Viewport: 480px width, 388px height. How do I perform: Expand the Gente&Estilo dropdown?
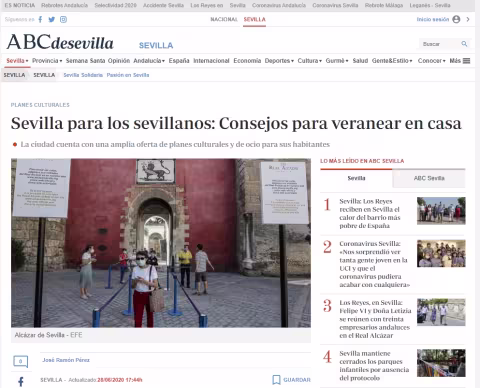tap(392, 61)
